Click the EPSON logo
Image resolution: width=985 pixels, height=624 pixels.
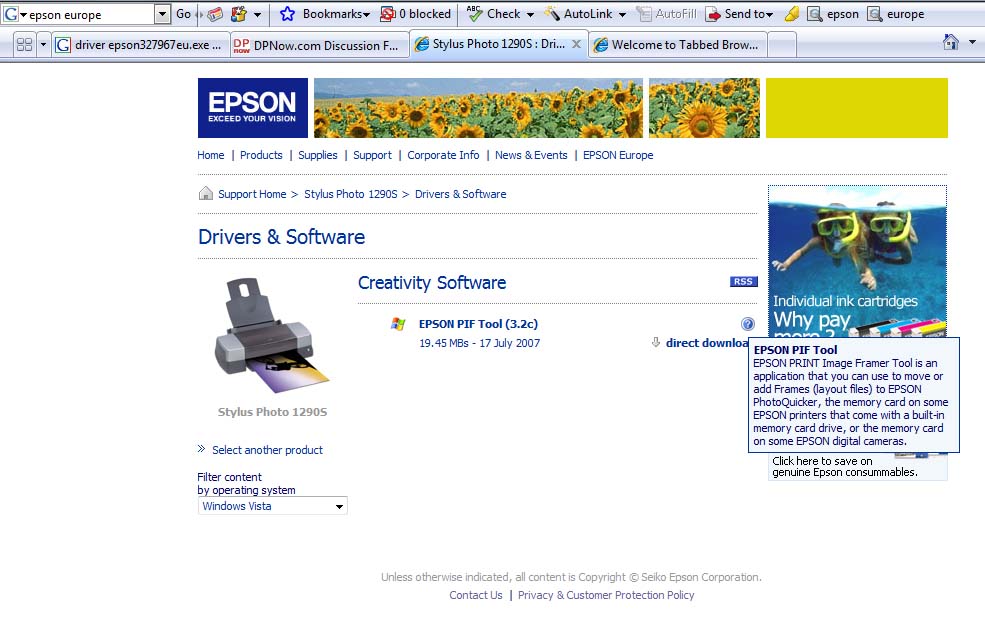(x=252, y=108)
